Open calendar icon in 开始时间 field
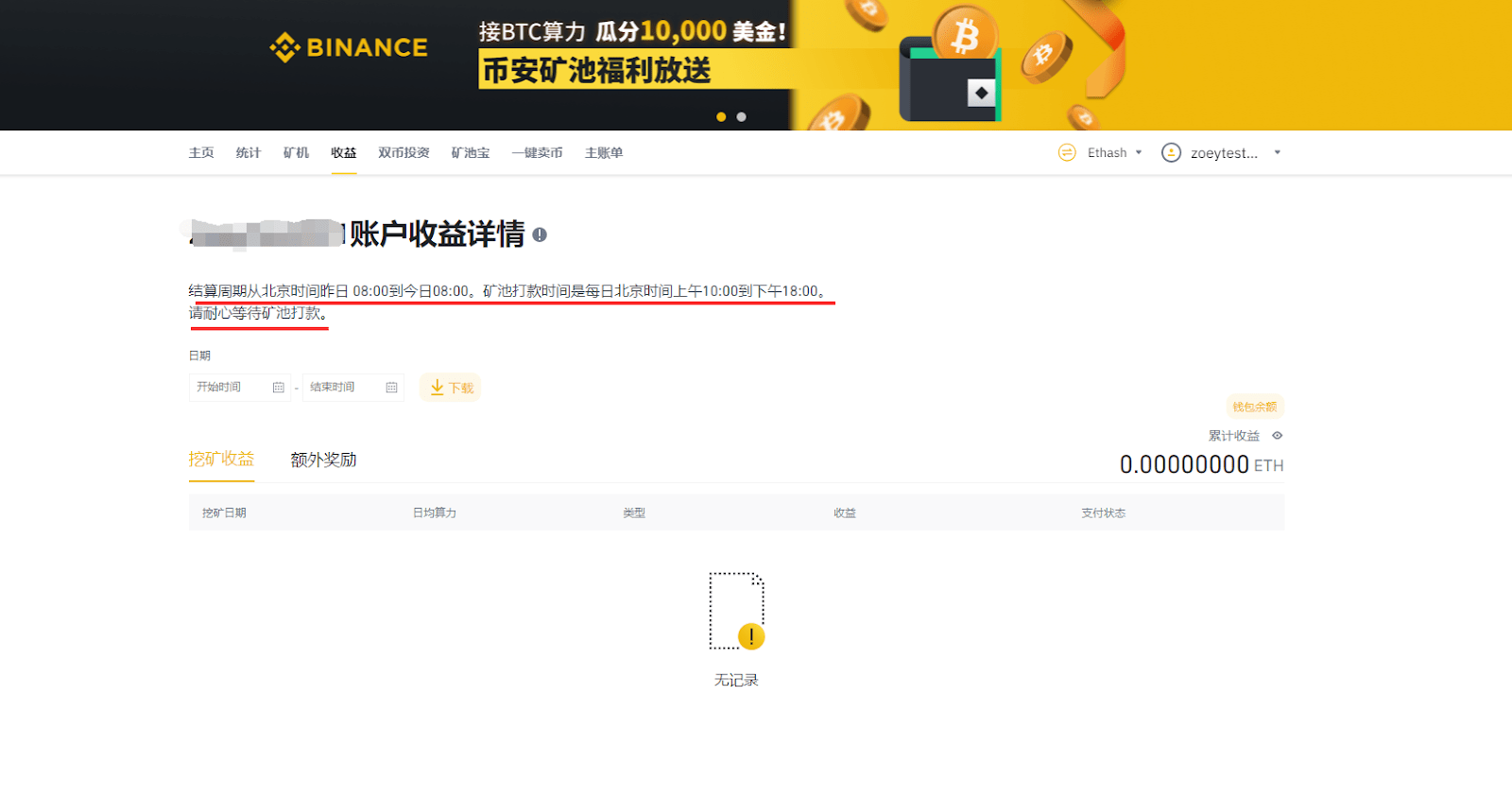This screenshot has height=799, width=1512. coord(279,388)
